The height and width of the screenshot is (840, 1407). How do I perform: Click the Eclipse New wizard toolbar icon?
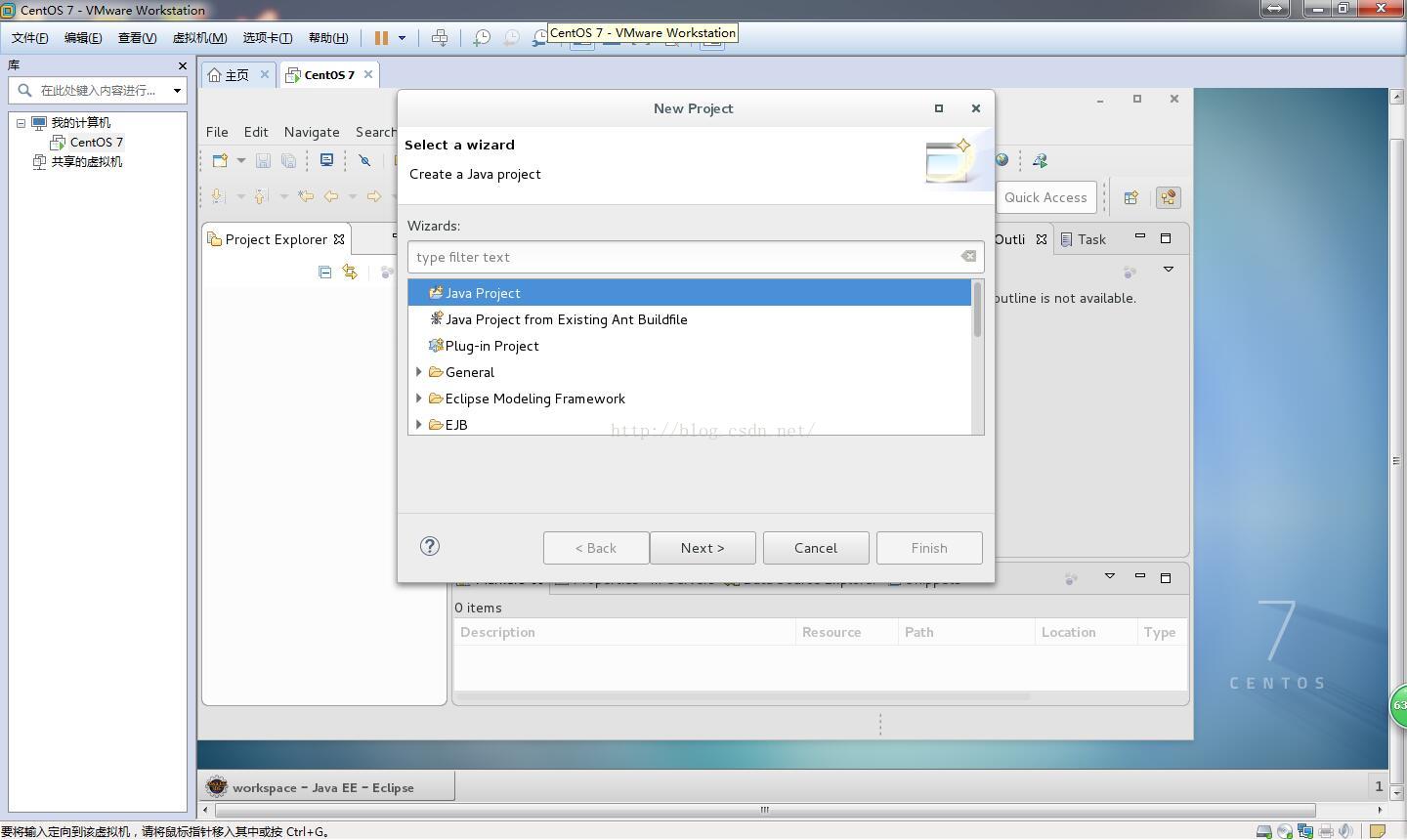[220, 161]
